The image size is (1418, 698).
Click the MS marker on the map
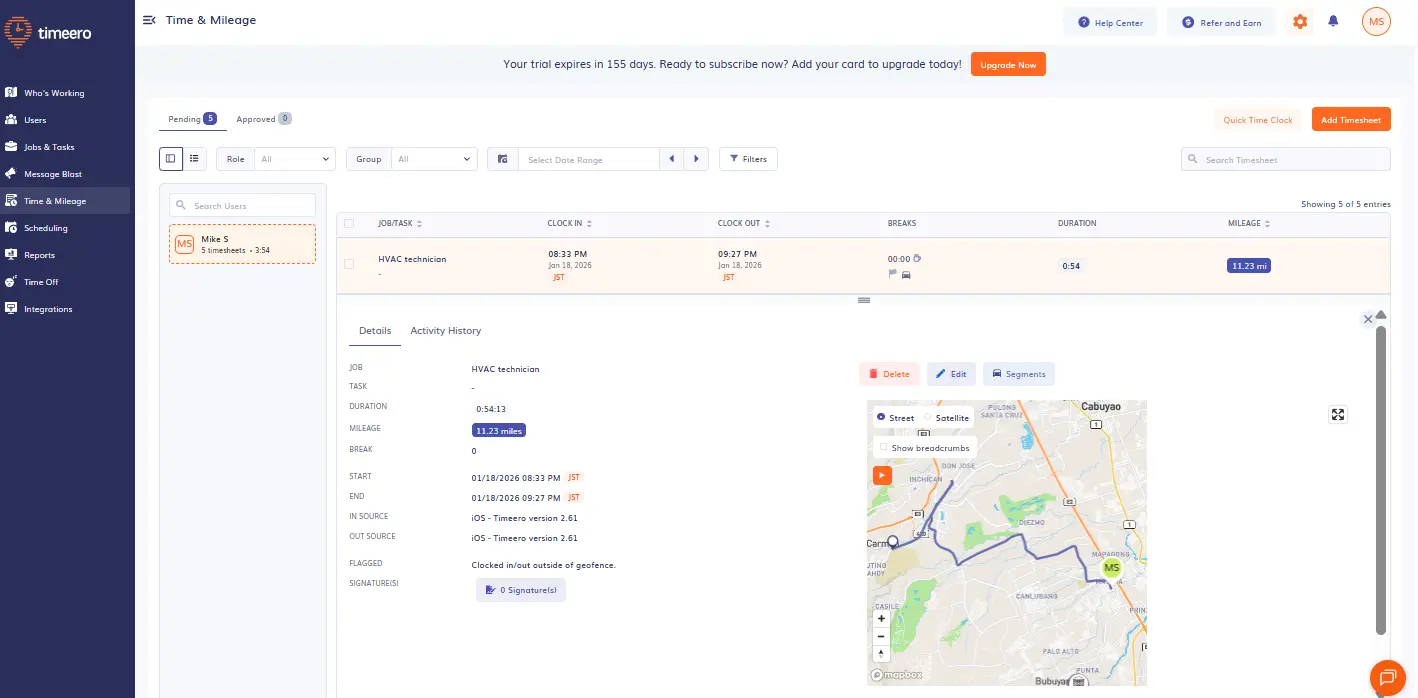[x=1111, y=568]
